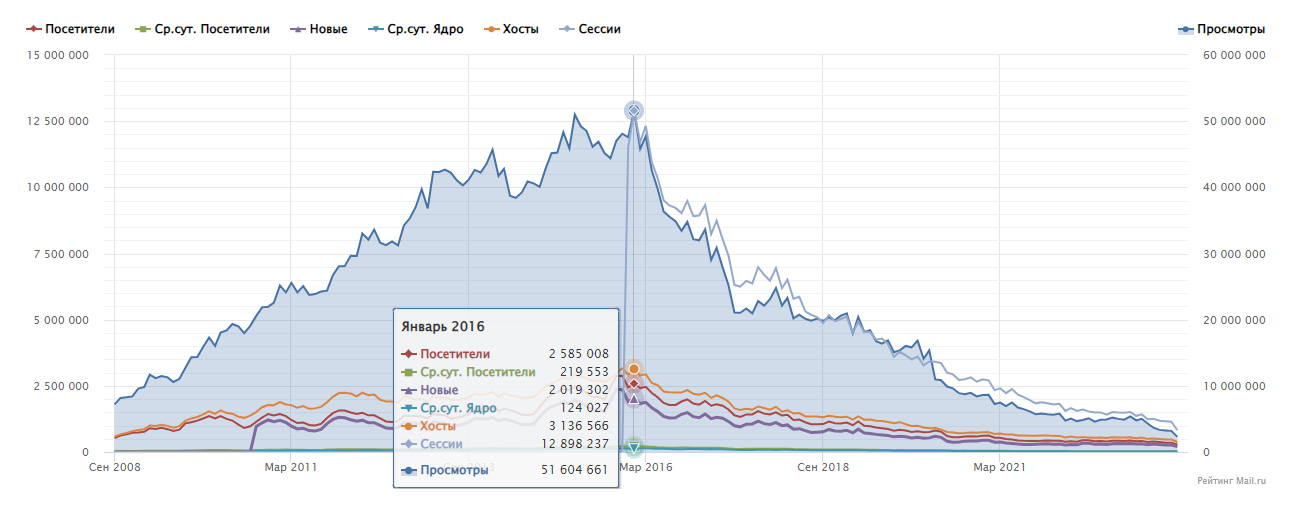Open the Рейтинг Mail.ru credit link
This screenshot has height=511, width=1313.
click(1231, 481)
